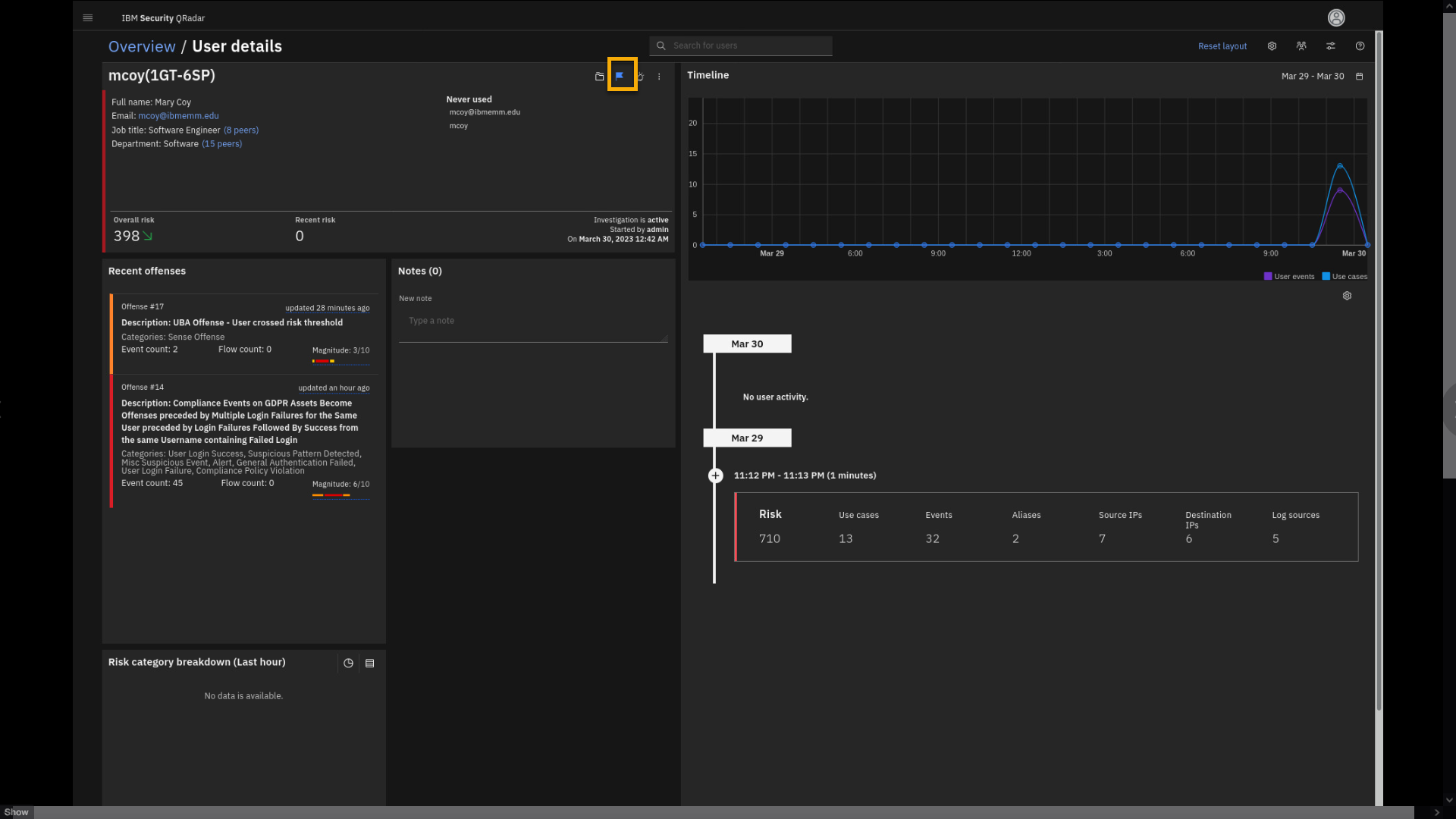Open the 8 peers job title link
This screenshot has height=819, width=1456.
tap(240, 130)
